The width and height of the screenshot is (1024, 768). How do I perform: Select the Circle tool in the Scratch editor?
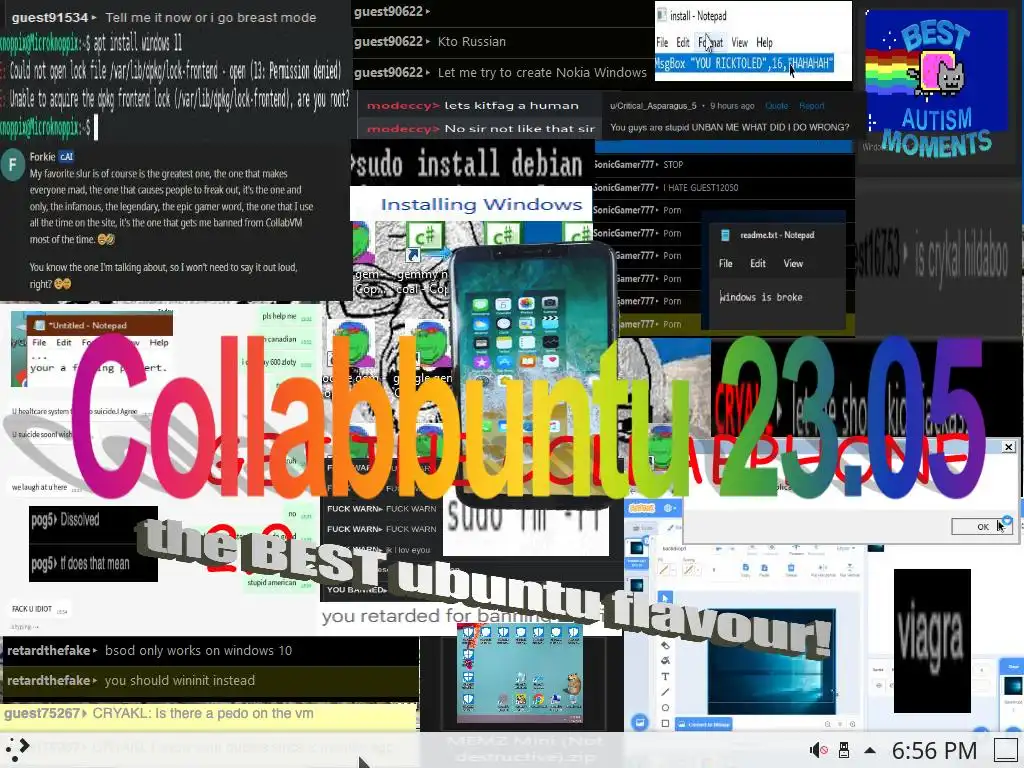pos(665,708)
